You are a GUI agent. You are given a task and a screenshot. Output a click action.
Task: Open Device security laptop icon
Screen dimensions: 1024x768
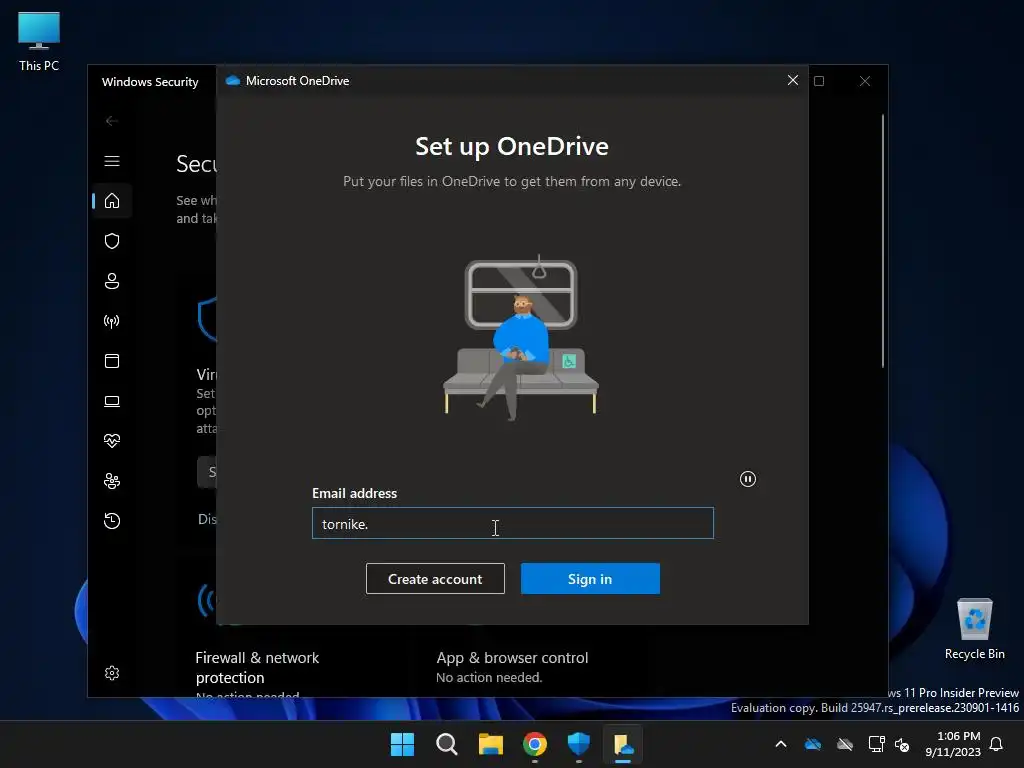click(x=112, y=401)
